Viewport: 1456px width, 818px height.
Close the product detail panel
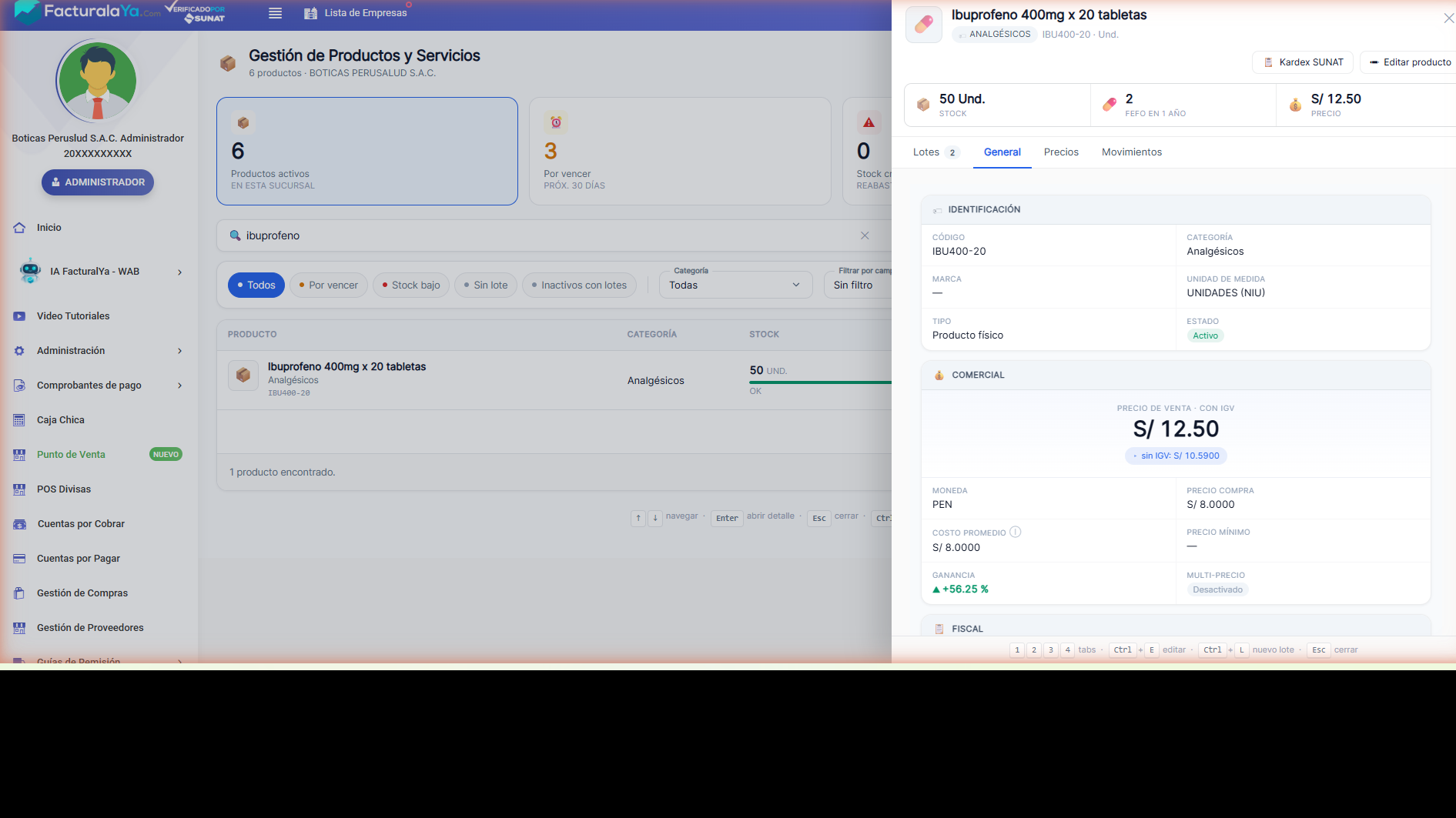(x=1448, y=18)
